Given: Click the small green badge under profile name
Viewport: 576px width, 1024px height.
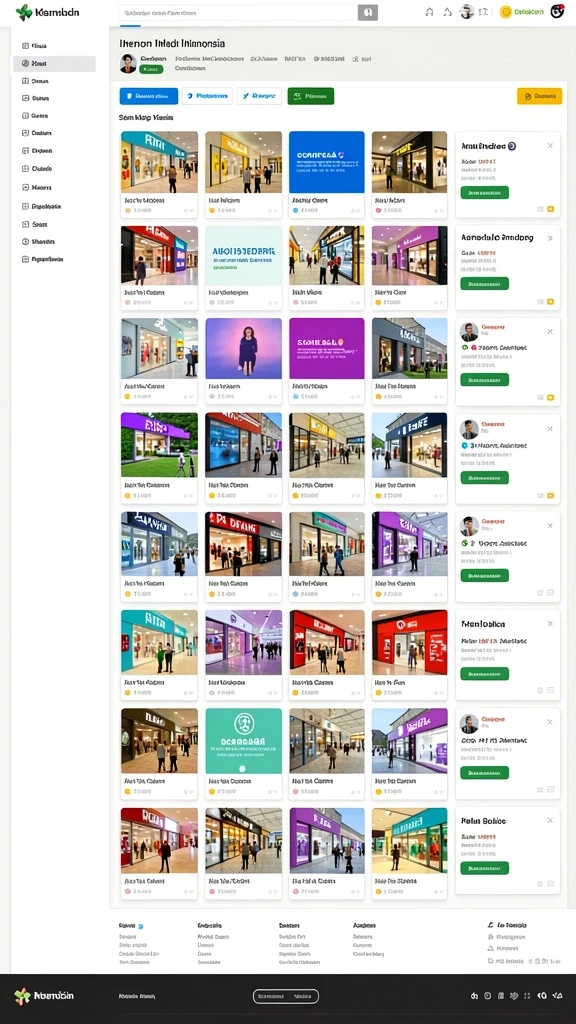Looking at the screenshot, I should [x=152, y=69].
